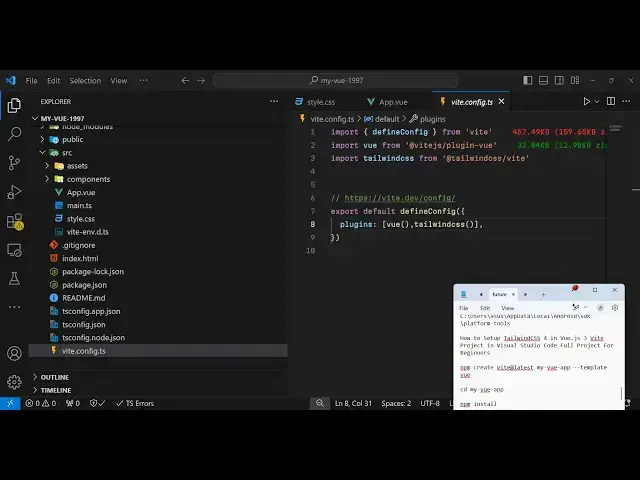Go forward in editor navigation history
Screen dimensions: 640x480
coord(201,80)
